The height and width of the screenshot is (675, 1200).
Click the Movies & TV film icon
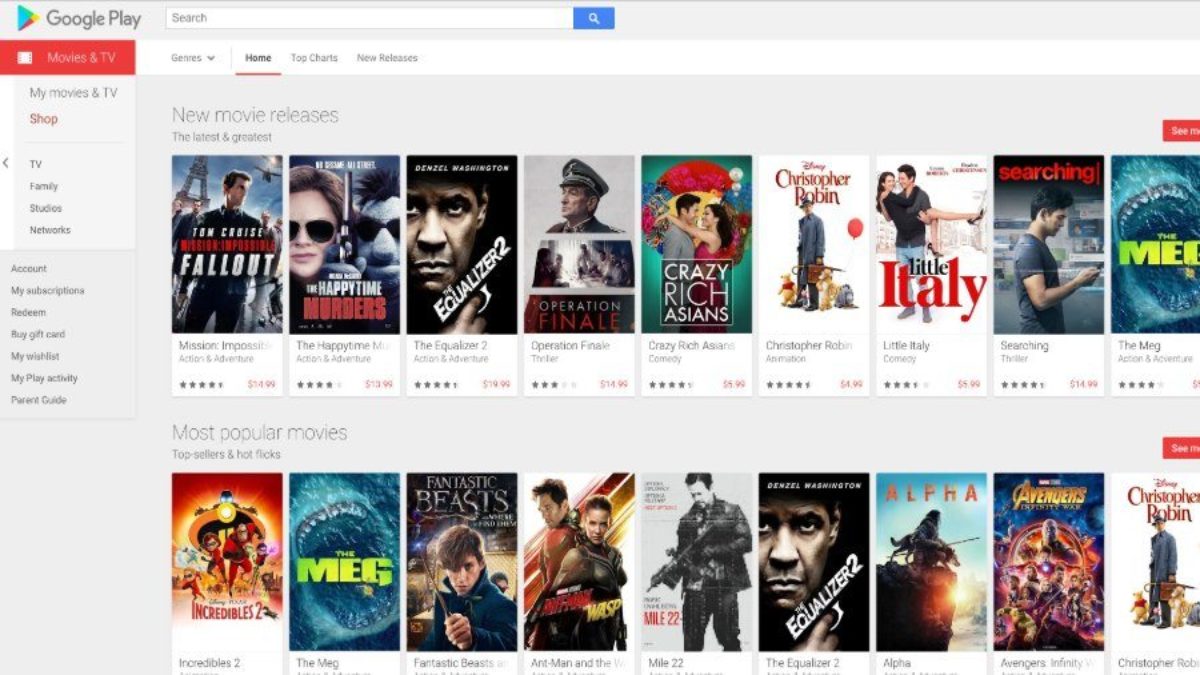[25, 58]
